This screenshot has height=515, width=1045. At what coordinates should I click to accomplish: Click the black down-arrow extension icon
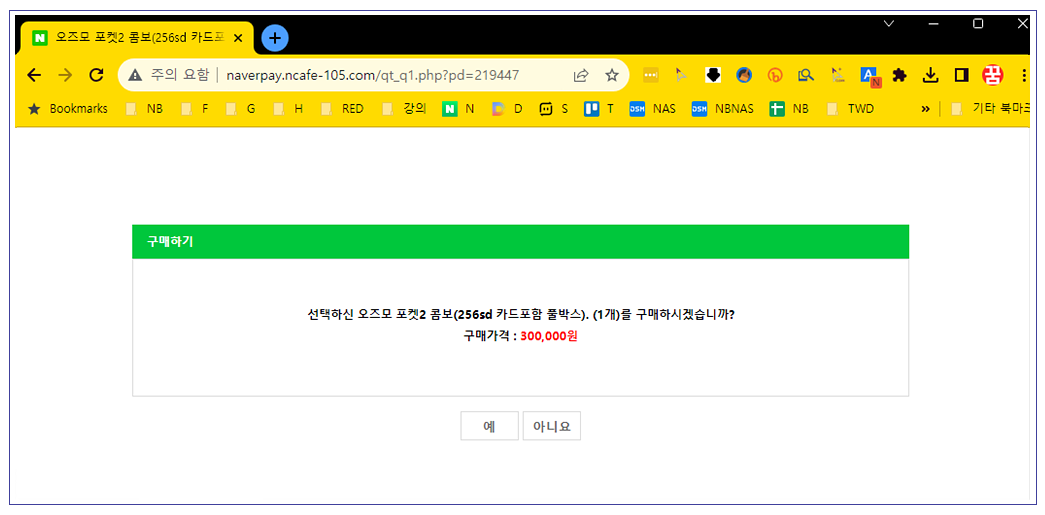pos(713,75)
